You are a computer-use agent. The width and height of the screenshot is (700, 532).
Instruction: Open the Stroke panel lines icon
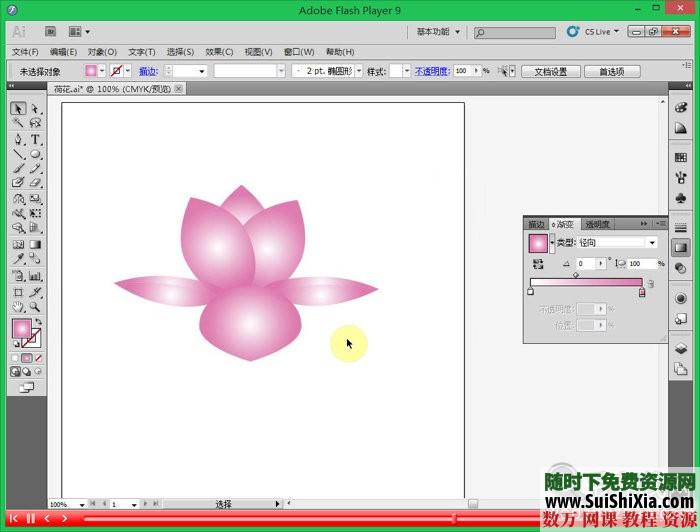(680, 228)
